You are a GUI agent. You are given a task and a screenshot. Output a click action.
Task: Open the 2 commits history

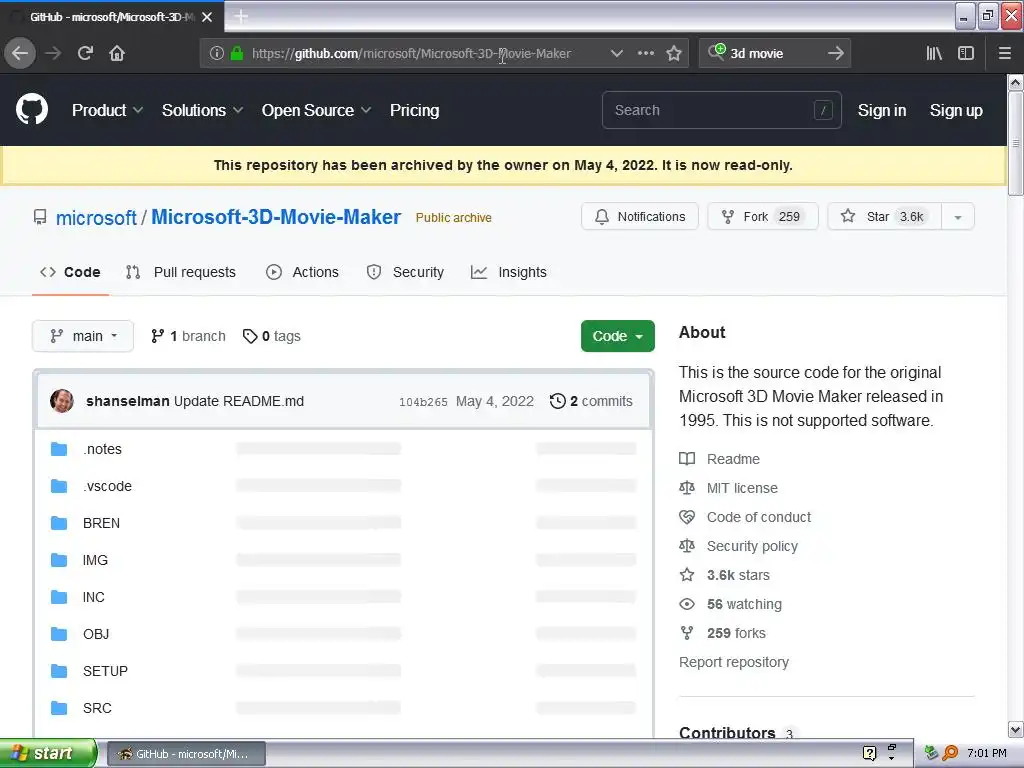(x=591, y=401)
